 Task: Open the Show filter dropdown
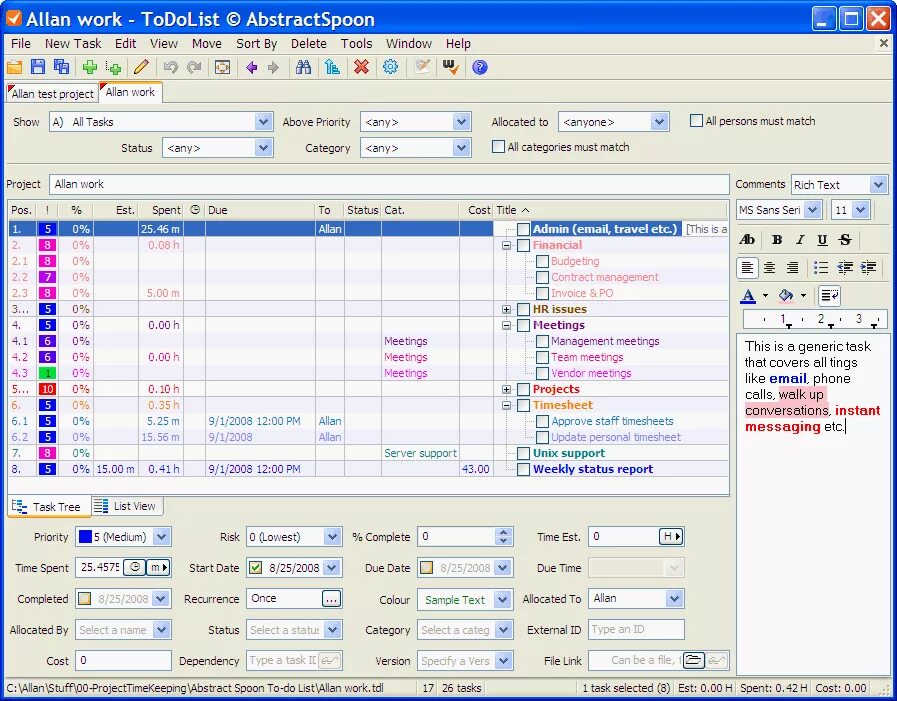click(263, 121)
